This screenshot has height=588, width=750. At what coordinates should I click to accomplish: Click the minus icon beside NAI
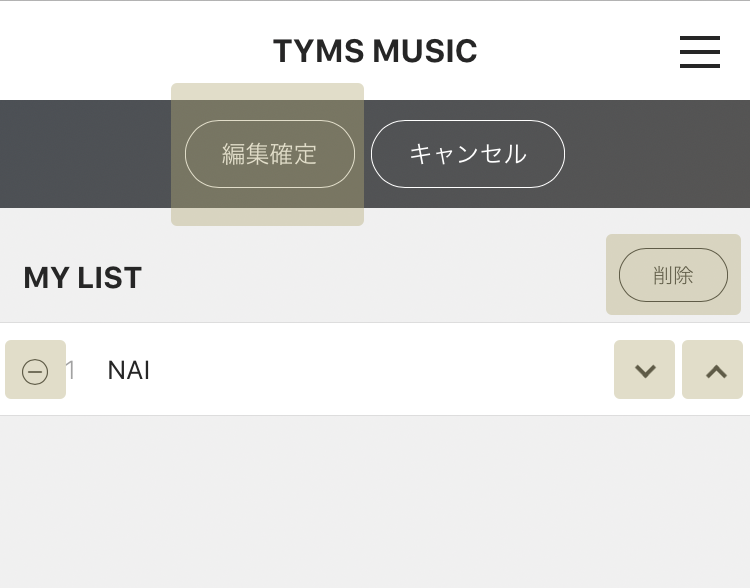[35, 371]
